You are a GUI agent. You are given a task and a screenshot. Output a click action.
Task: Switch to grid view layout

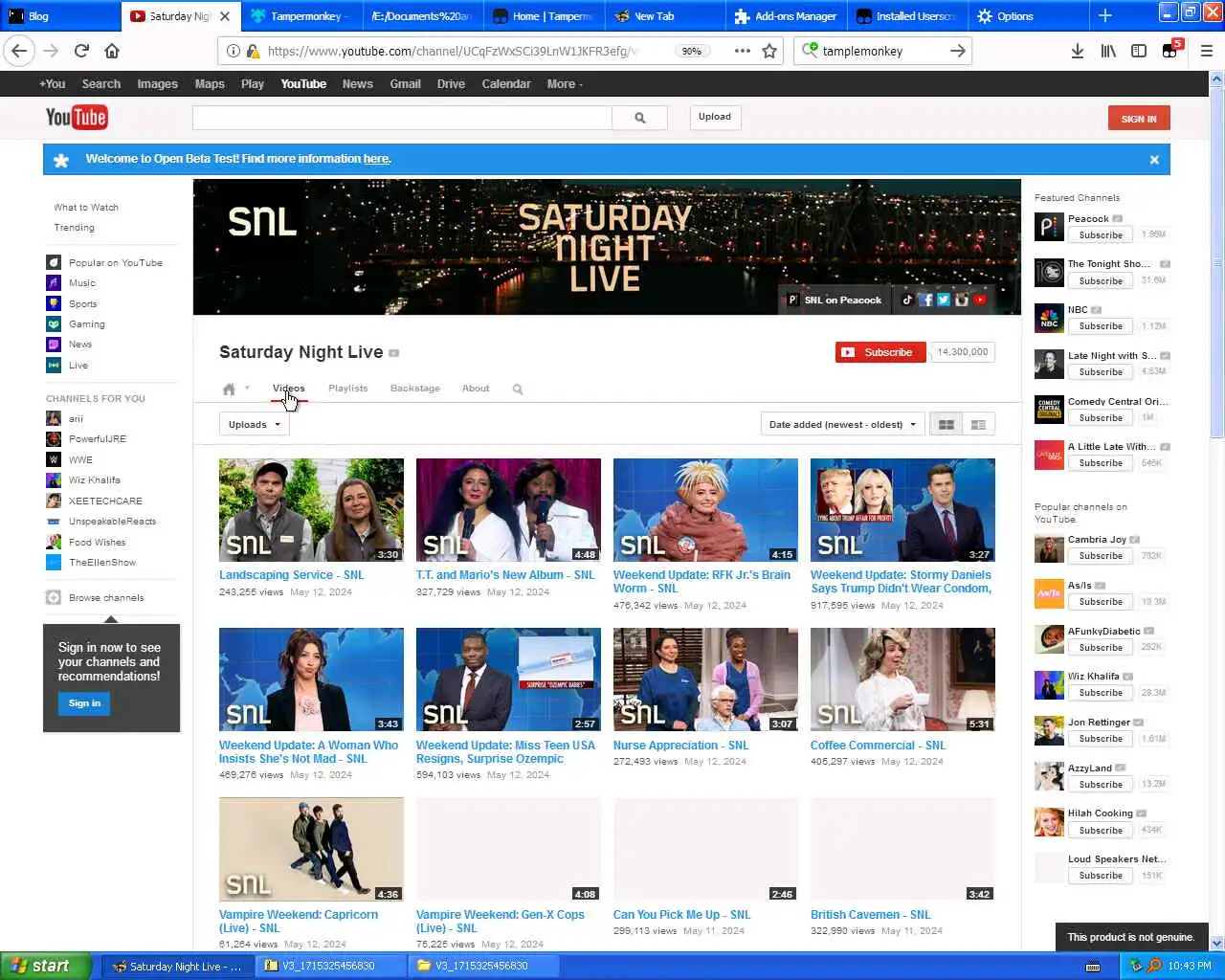947,424
